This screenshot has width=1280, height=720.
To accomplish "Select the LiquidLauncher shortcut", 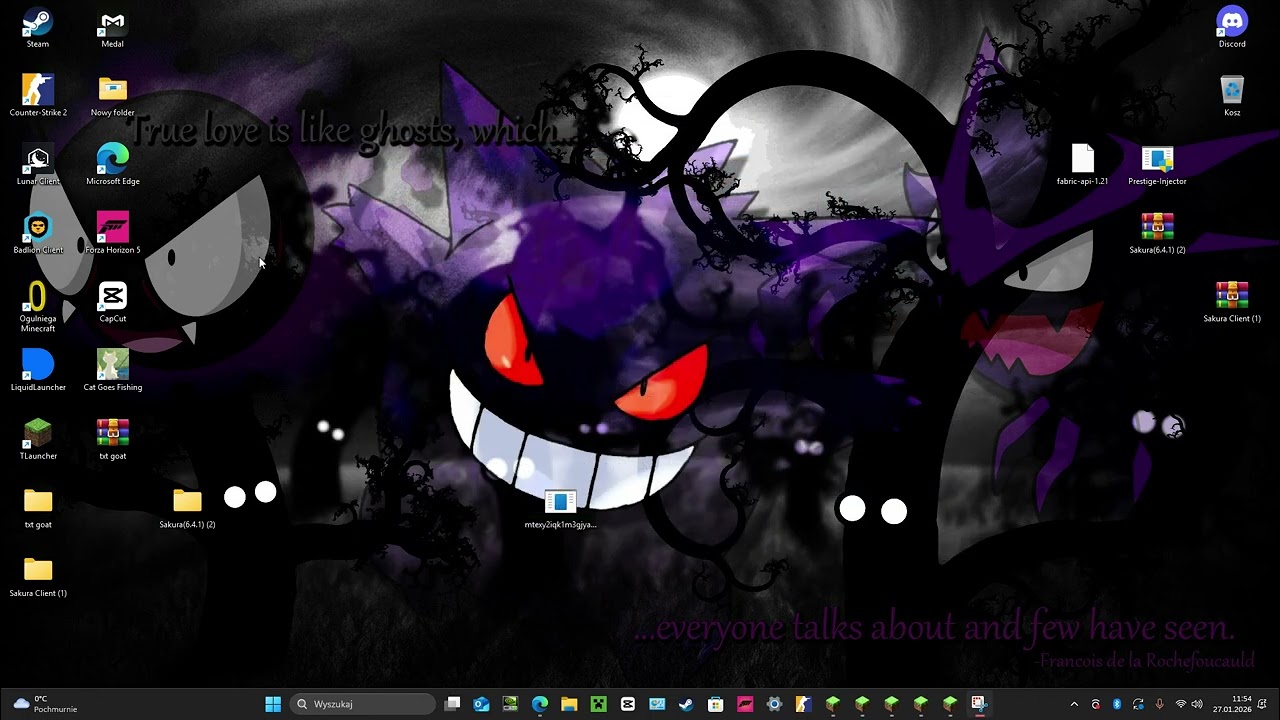I will pyautogui.click(x=38, y=371).
